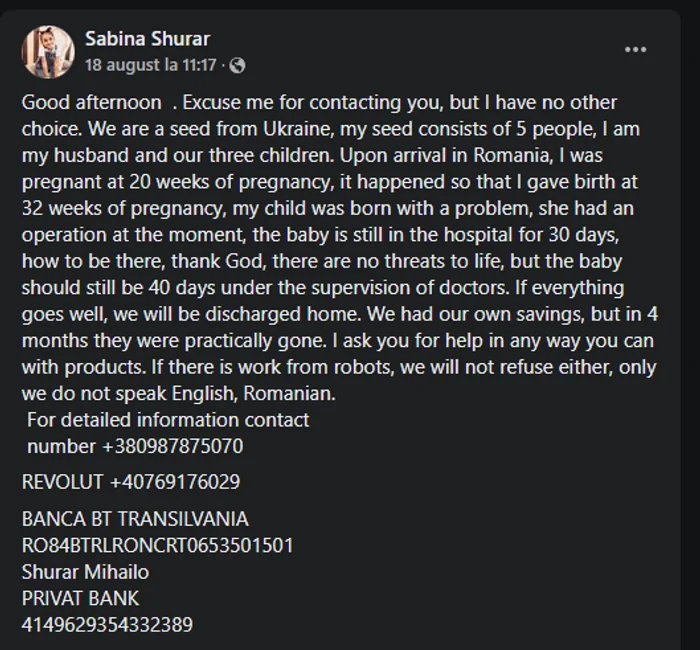The height and width of the screenshot is (650, 700).
Task: Open the Sabina Shurar profile name link
Action: click(x=147, y=39)
